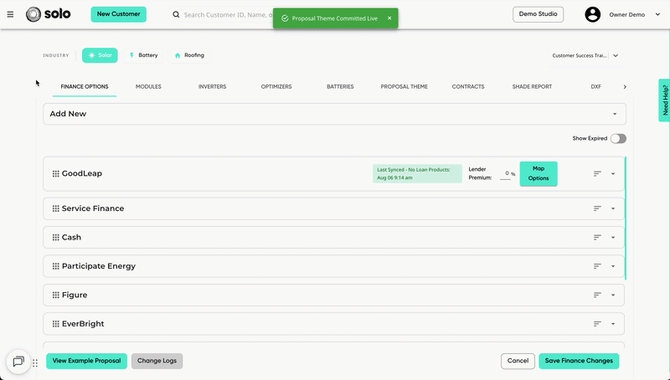
Task: Switch to the DXF tab
Action: [596, 87]
